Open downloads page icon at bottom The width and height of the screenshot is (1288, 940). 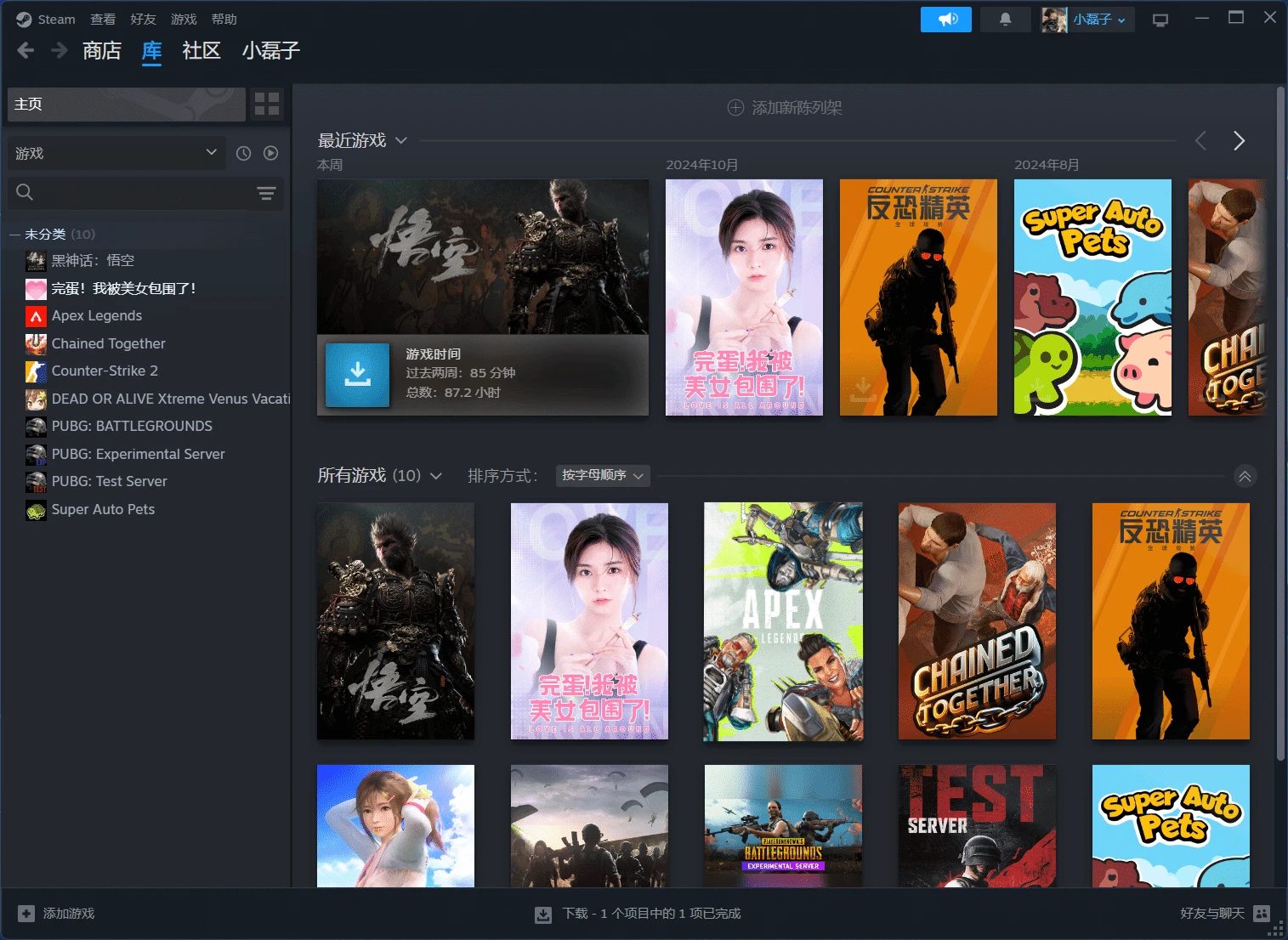coord(543,915)
